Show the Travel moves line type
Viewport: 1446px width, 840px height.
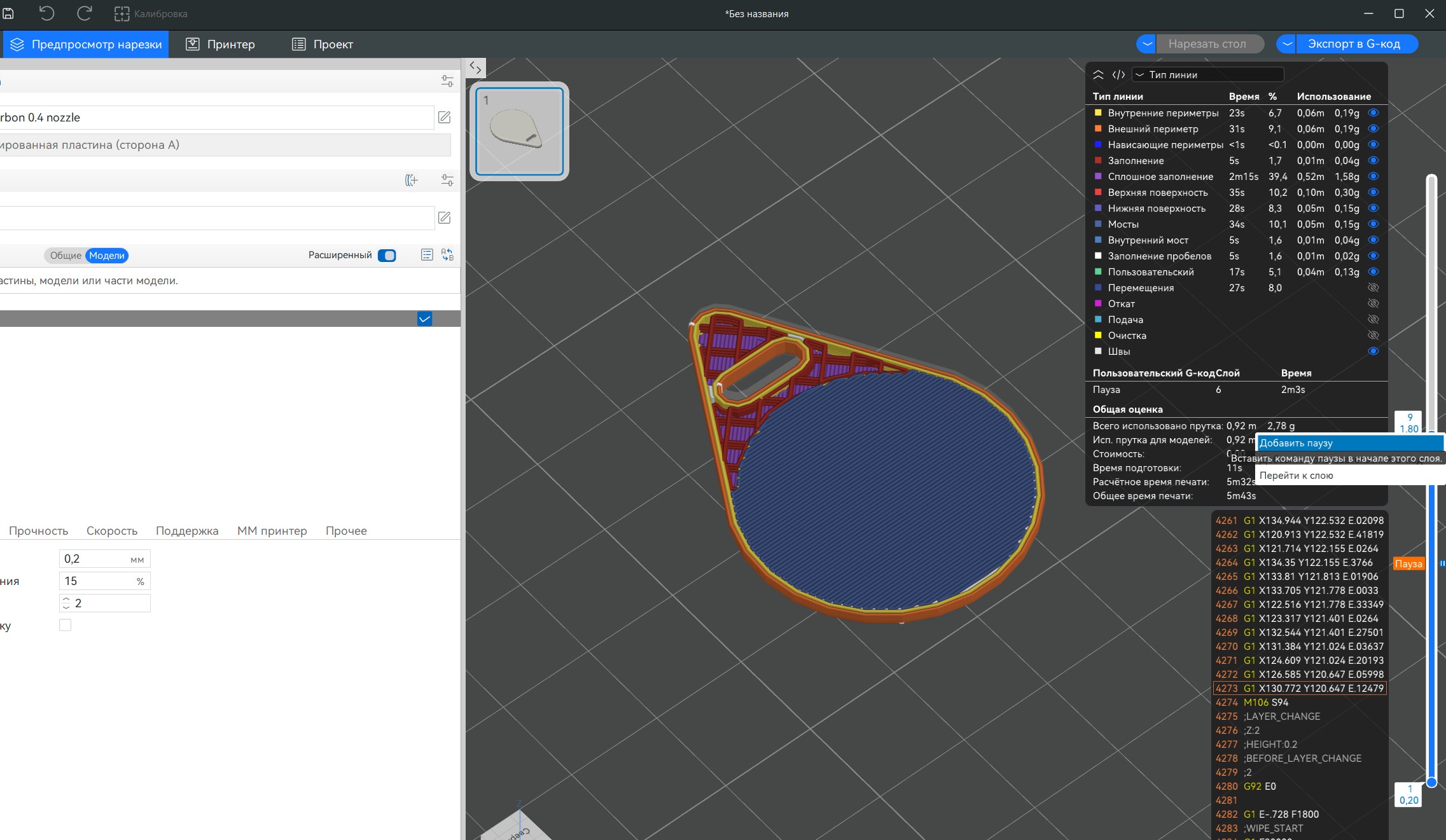click(x=1373, y=287)
